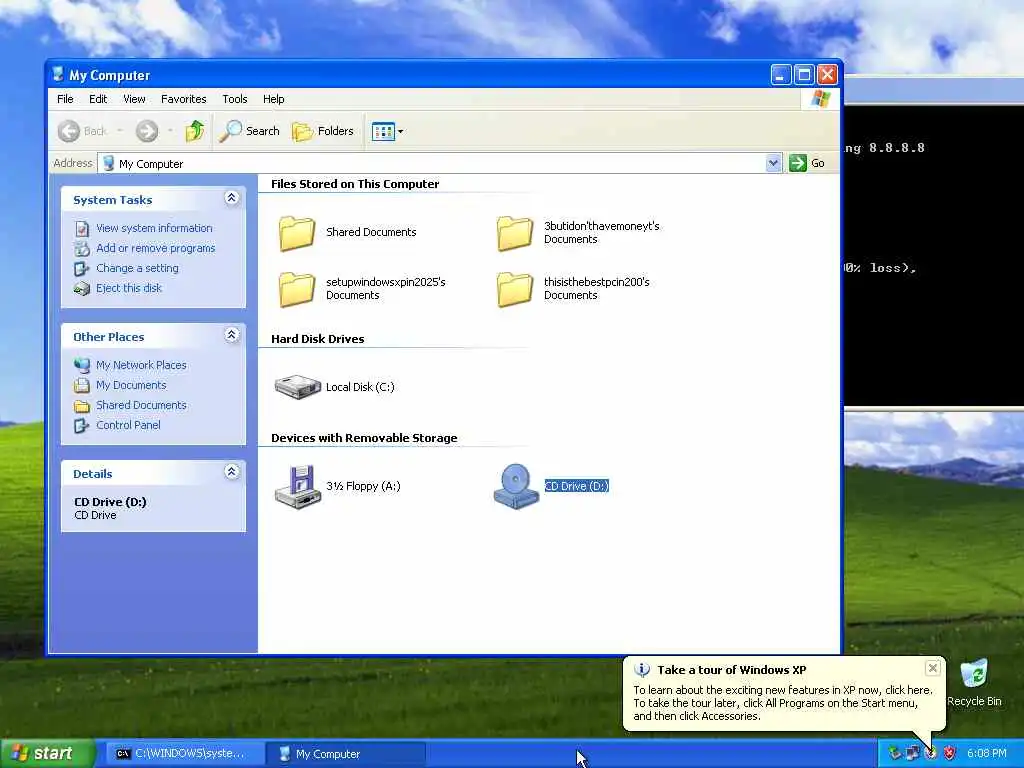Image resolution: width=1024 pixels, height=768 pixels.
Task: Select the 3½ Floppy (A:) drive icon
Action: pyautogui.click(x=297, y=487)
